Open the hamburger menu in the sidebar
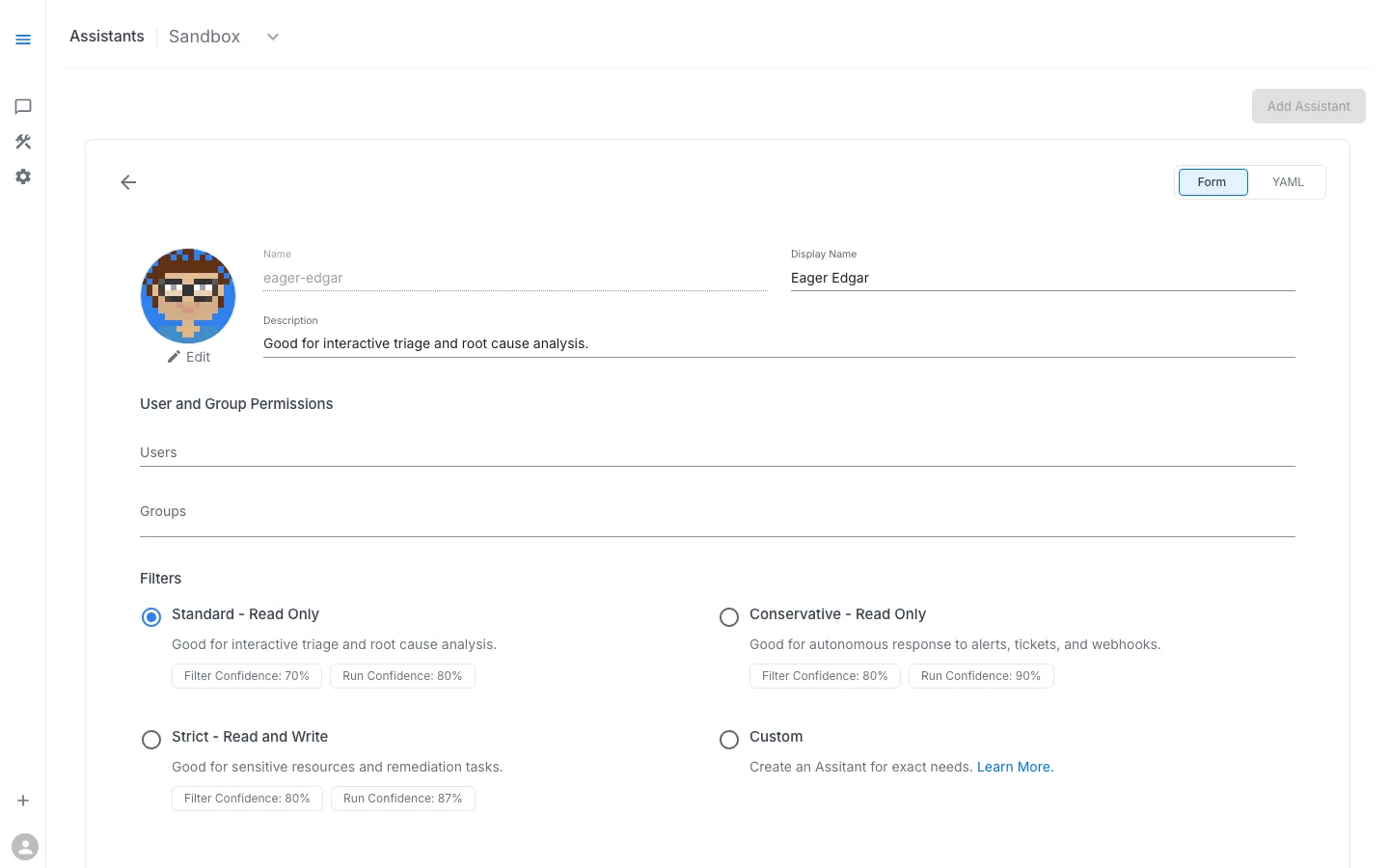The width and height of the screenshot is (1389, 868). coord(23,40)
